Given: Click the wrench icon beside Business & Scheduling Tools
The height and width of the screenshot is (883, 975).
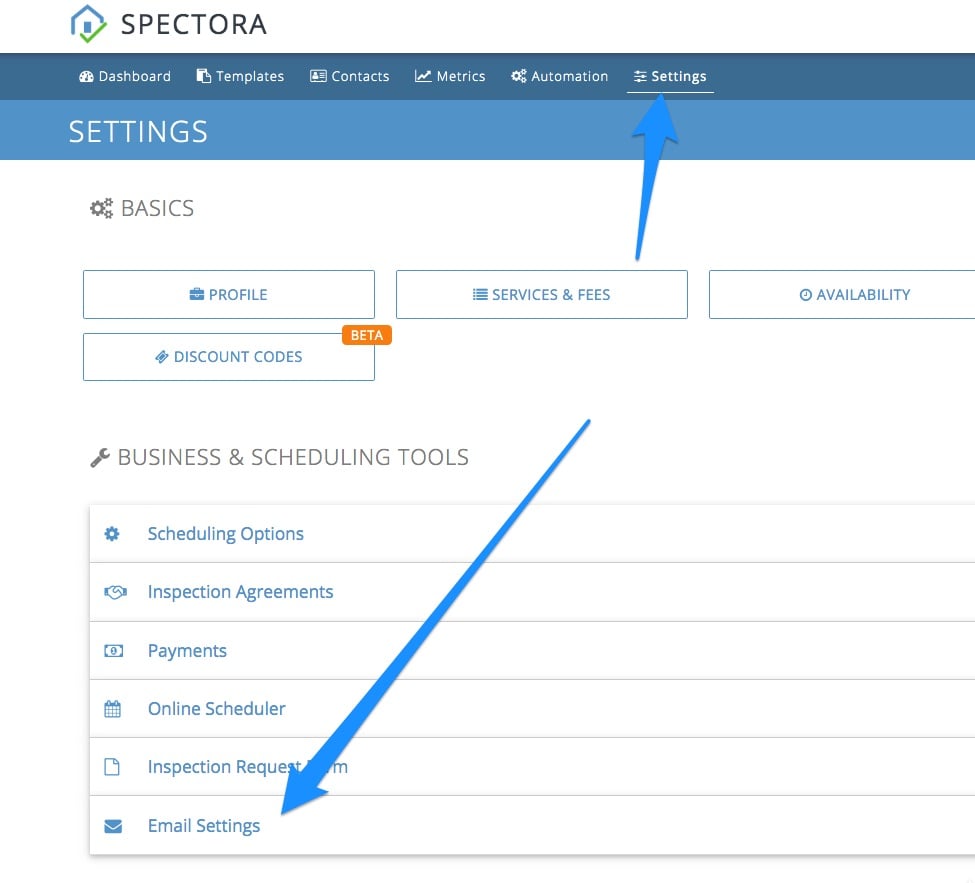Looking at the screenshot, I should 100,456.
